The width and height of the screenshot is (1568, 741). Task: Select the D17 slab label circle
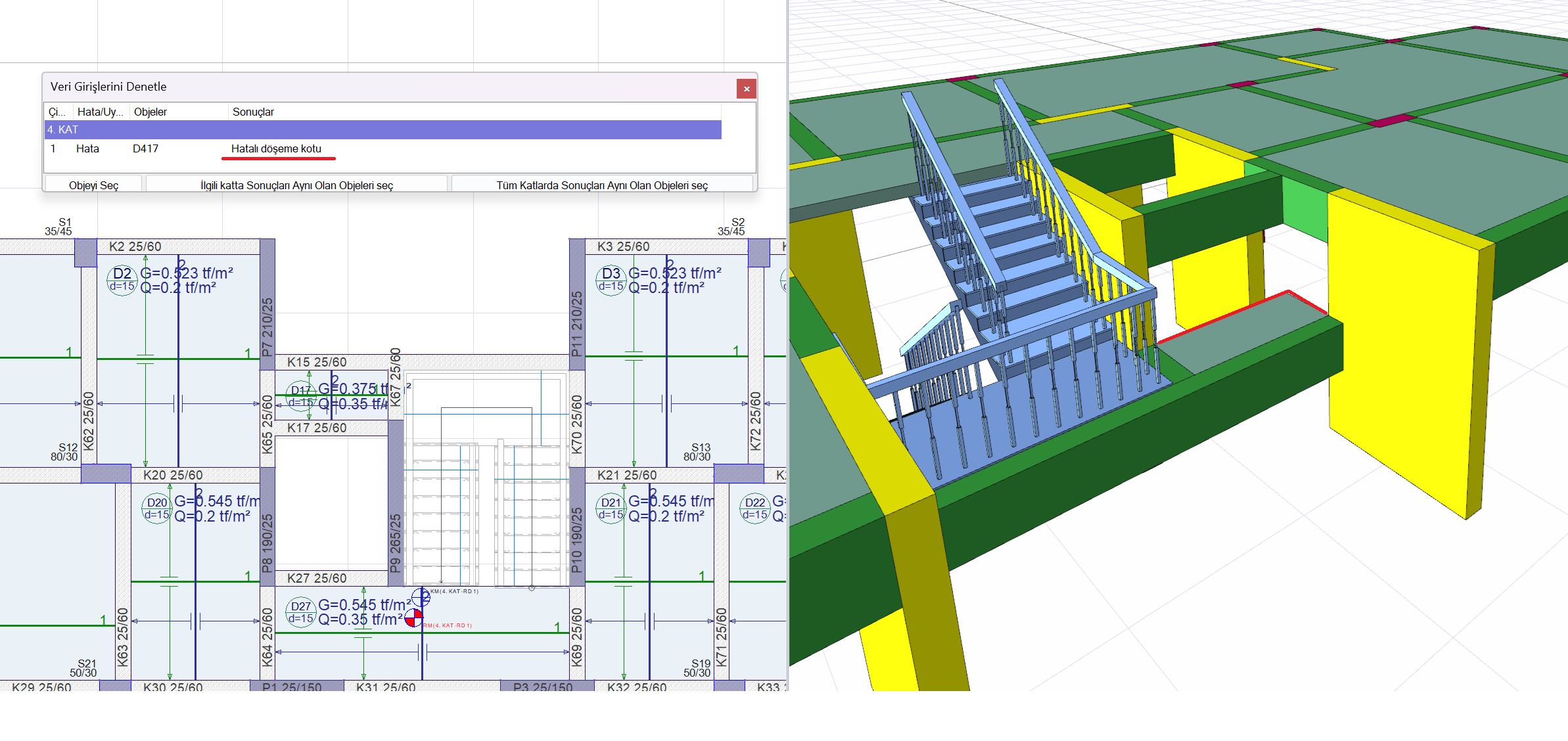coord(301,396)
